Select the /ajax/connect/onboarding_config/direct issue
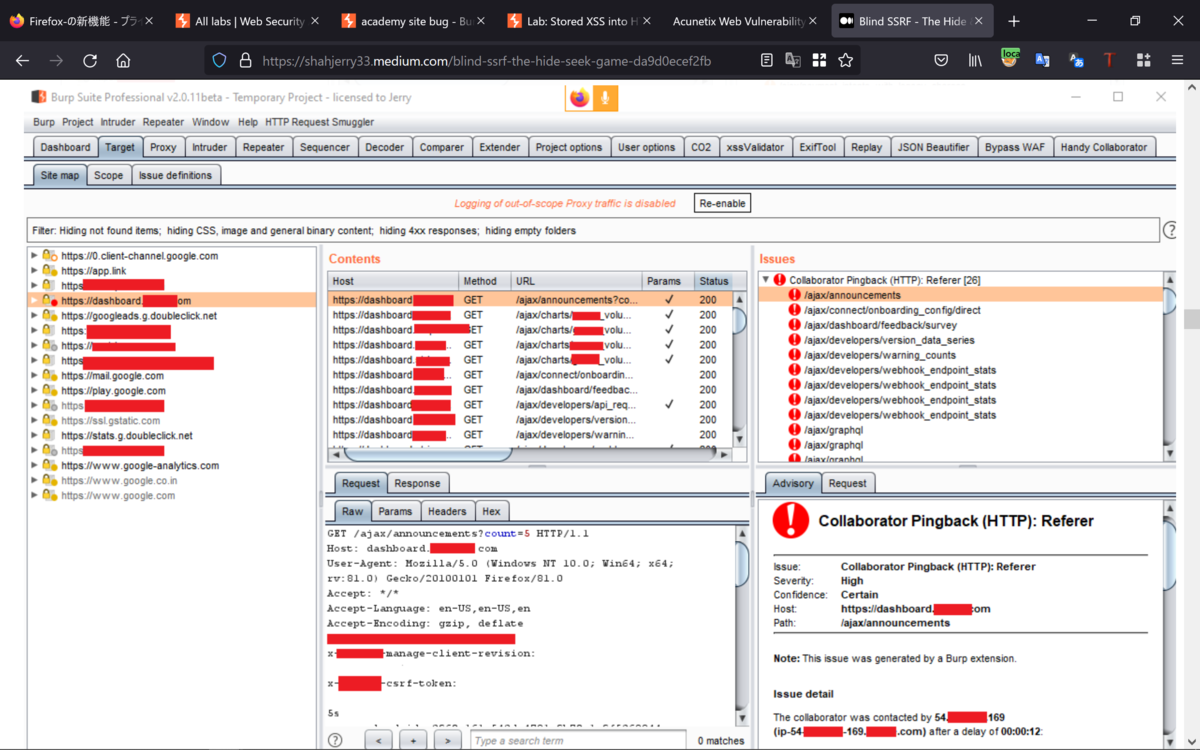The image size is (1200, 750). (892, 310)
